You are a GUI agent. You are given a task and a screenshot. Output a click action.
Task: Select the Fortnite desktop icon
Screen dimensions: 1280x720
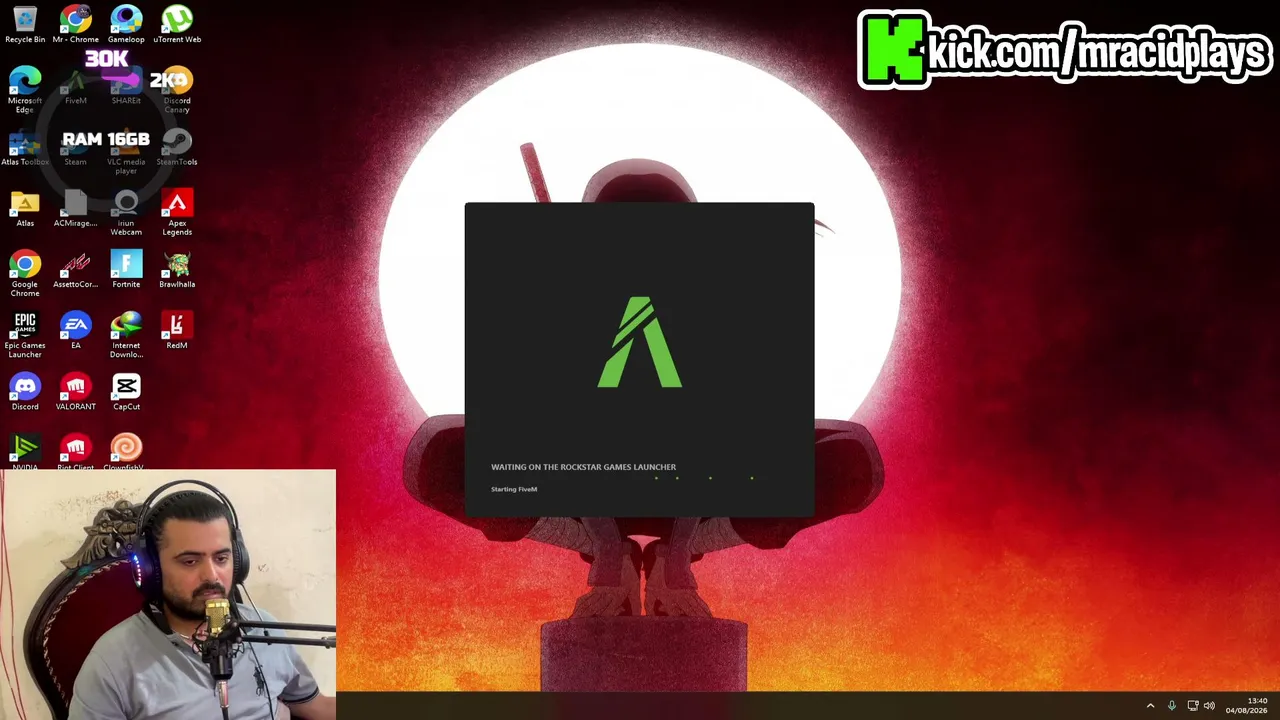(126, 270)
